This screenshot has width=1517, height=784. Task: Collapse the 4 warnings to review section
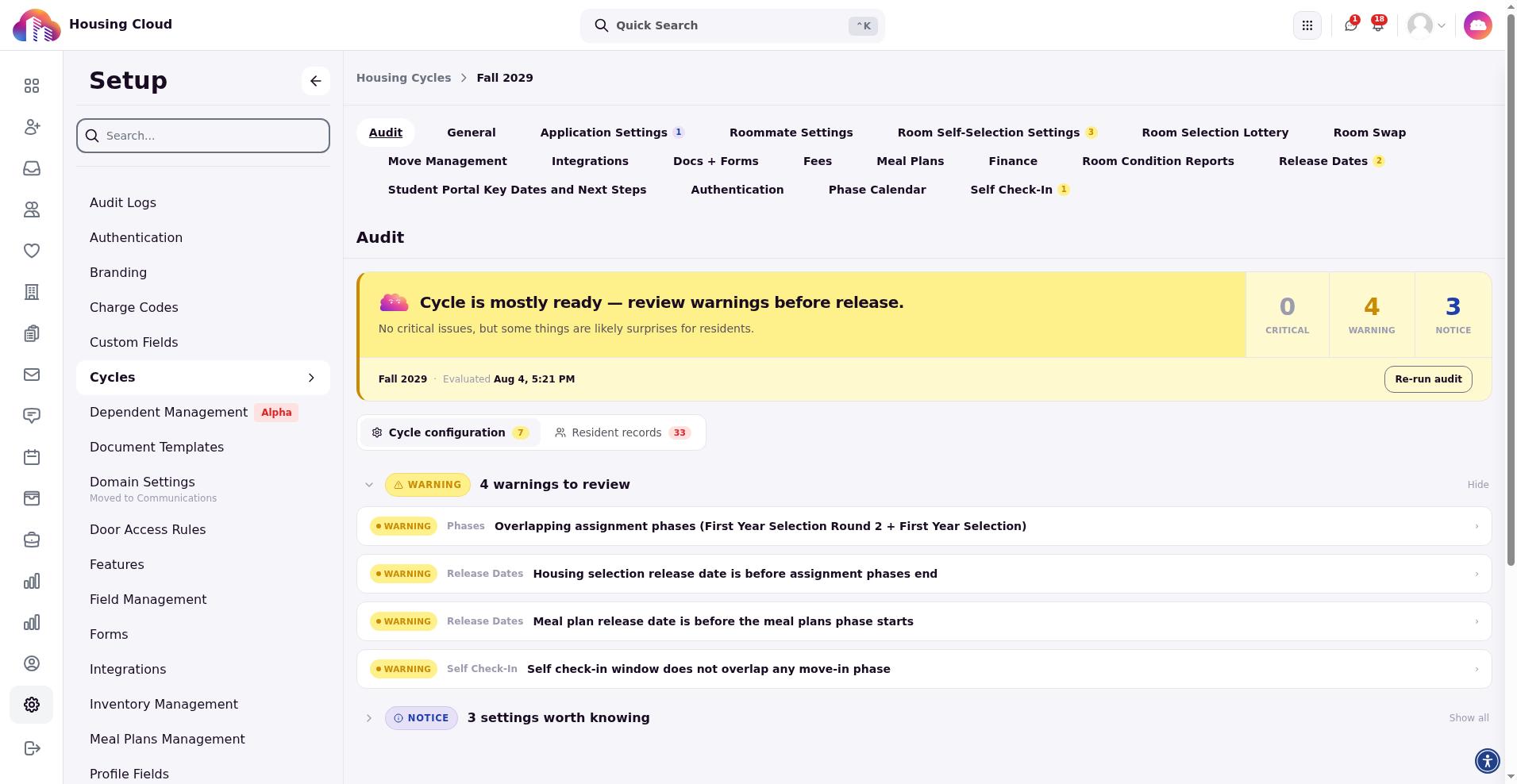(x=369, y=485)
